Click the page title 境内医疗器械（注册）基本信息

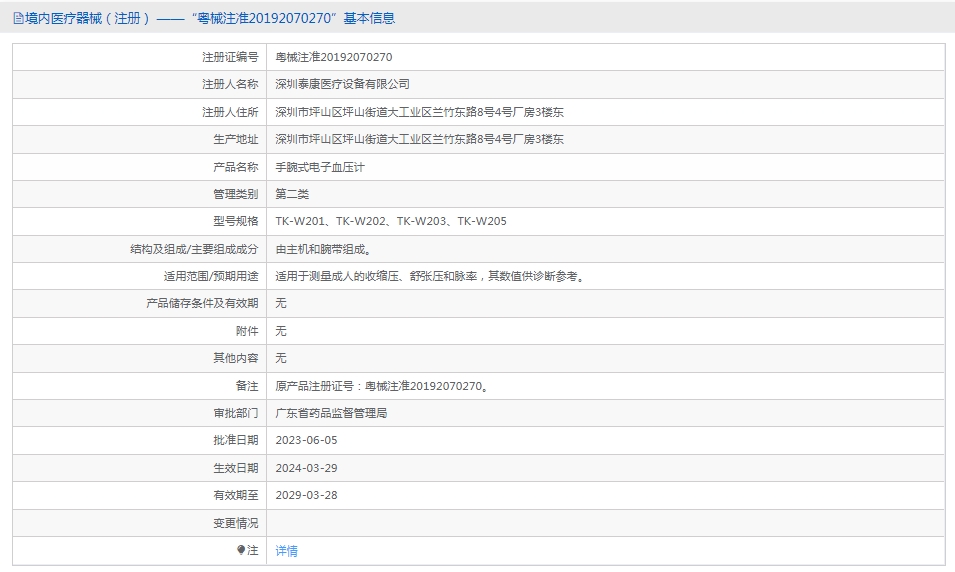pos(210,18)
